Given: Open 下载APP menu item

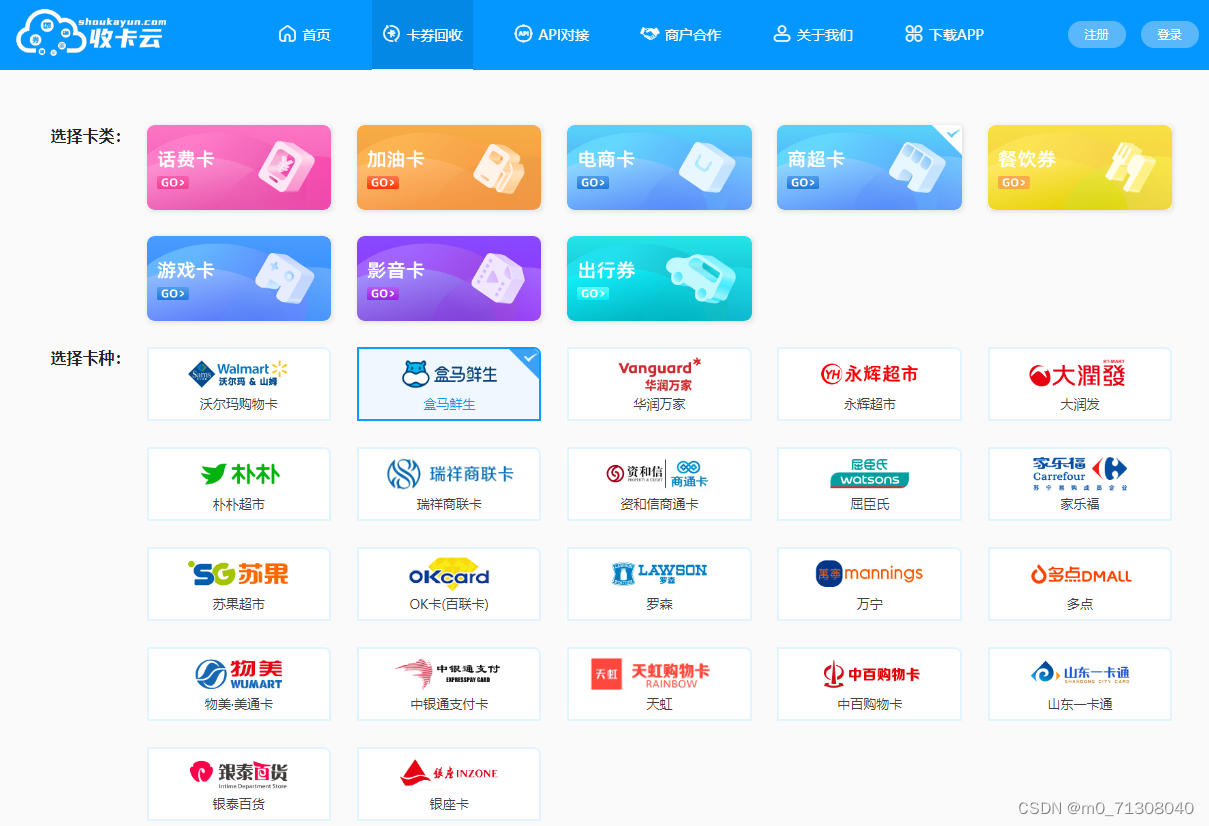Looking at the screenshot, I should (x=944, y=35).
